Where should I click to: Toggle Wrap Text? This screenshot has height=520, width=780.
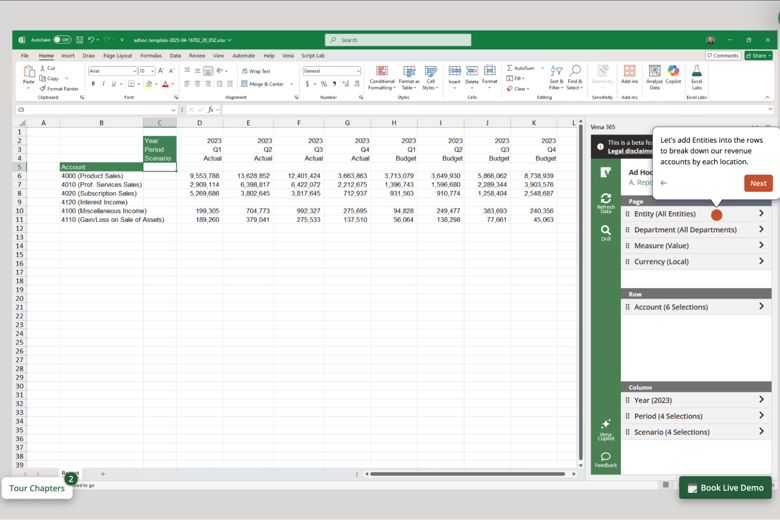[256, 71]
